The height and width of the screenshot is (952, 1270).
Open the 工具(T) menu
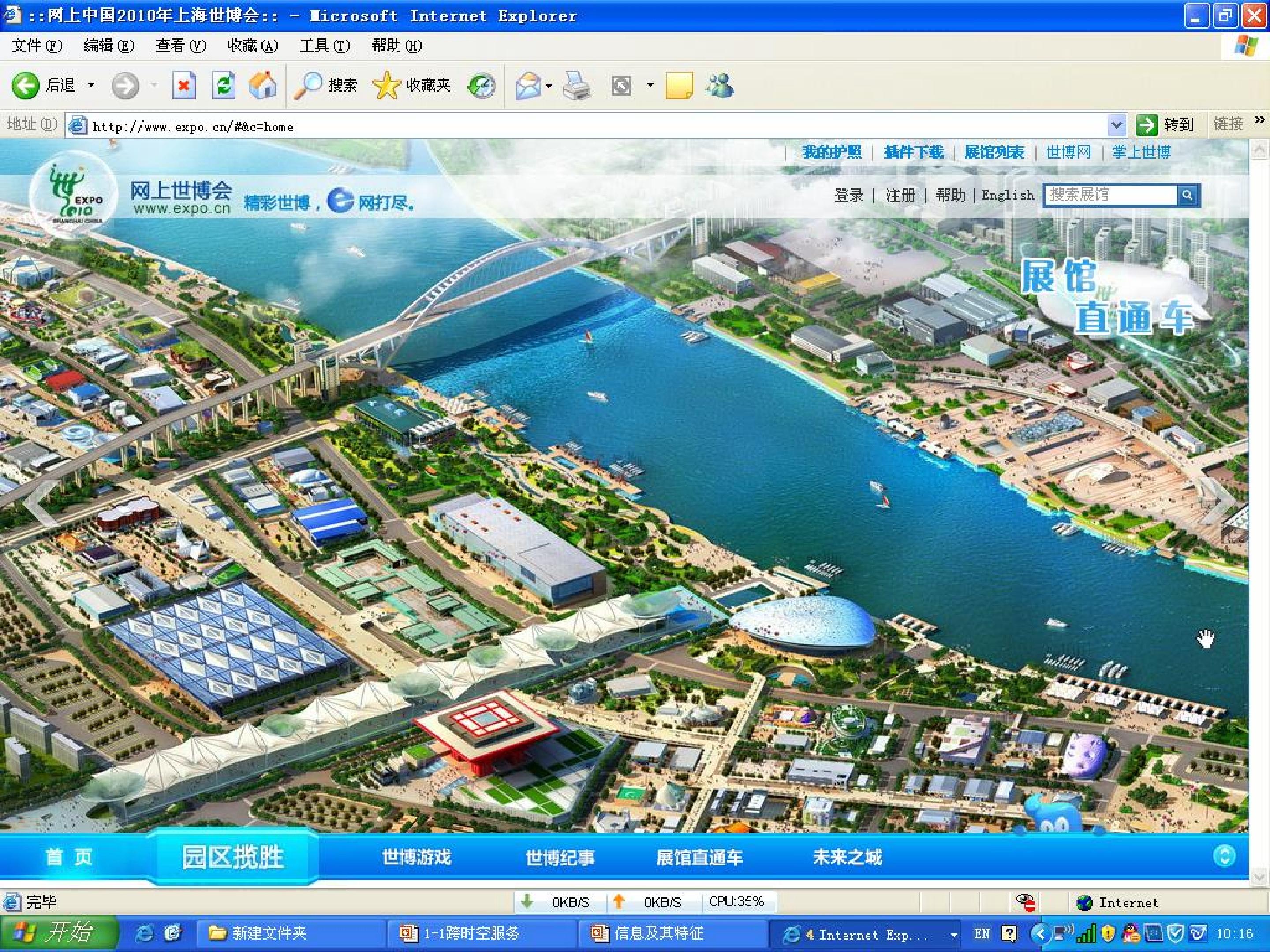(325, 45)
